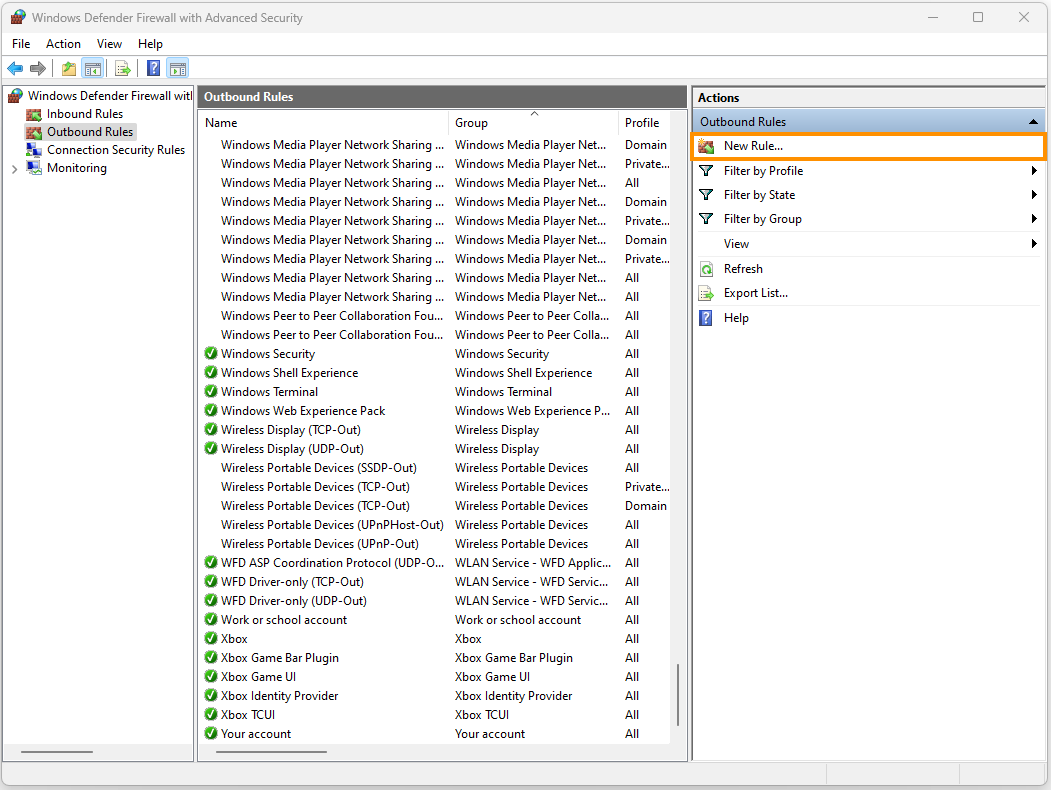Select the Xbox Game Bar Plugin rule
This screenshot has width=1051, height=790.
click(280, 657)
